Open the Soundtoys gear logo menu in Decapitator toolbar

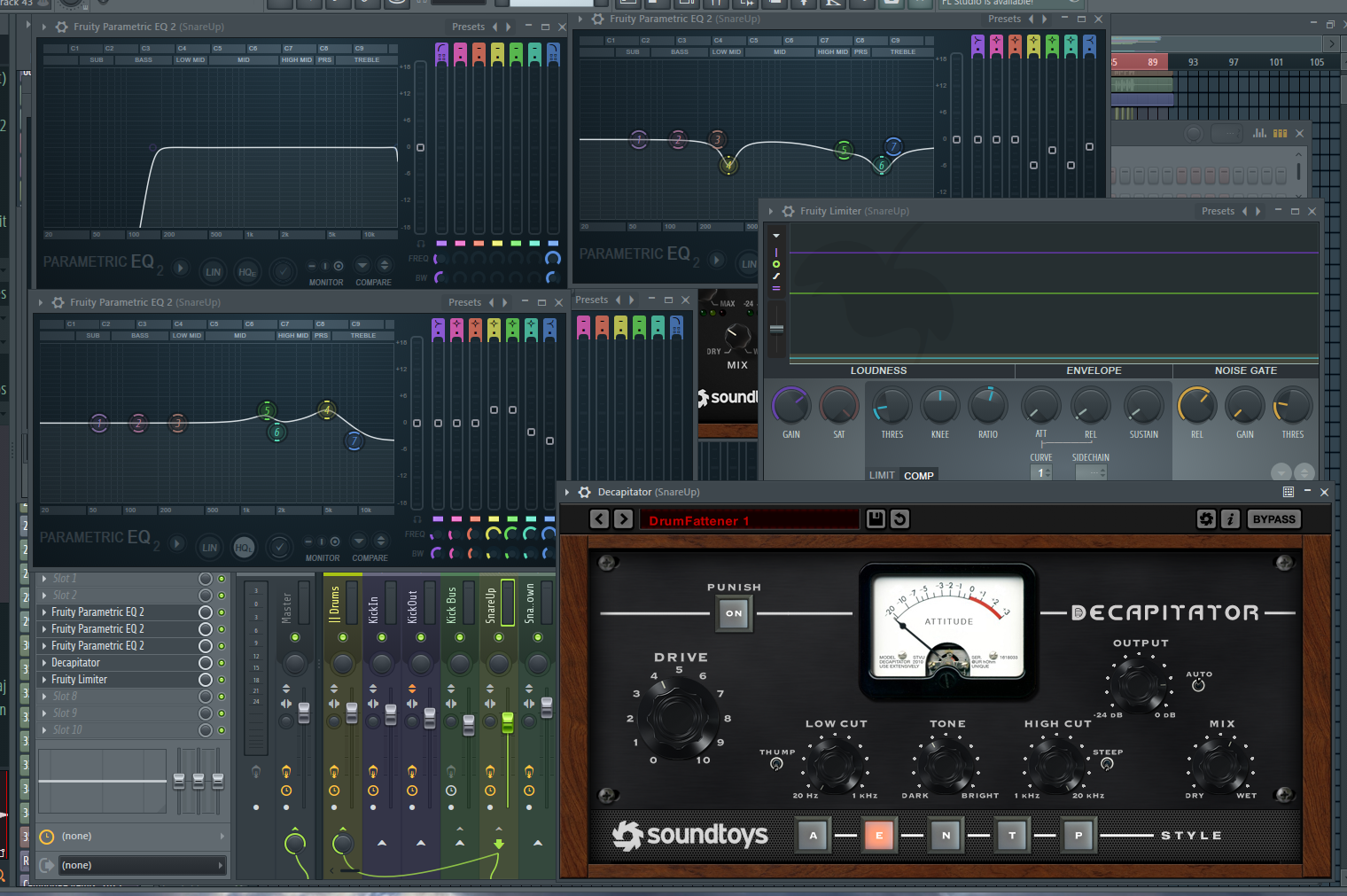pos(1206,519)
